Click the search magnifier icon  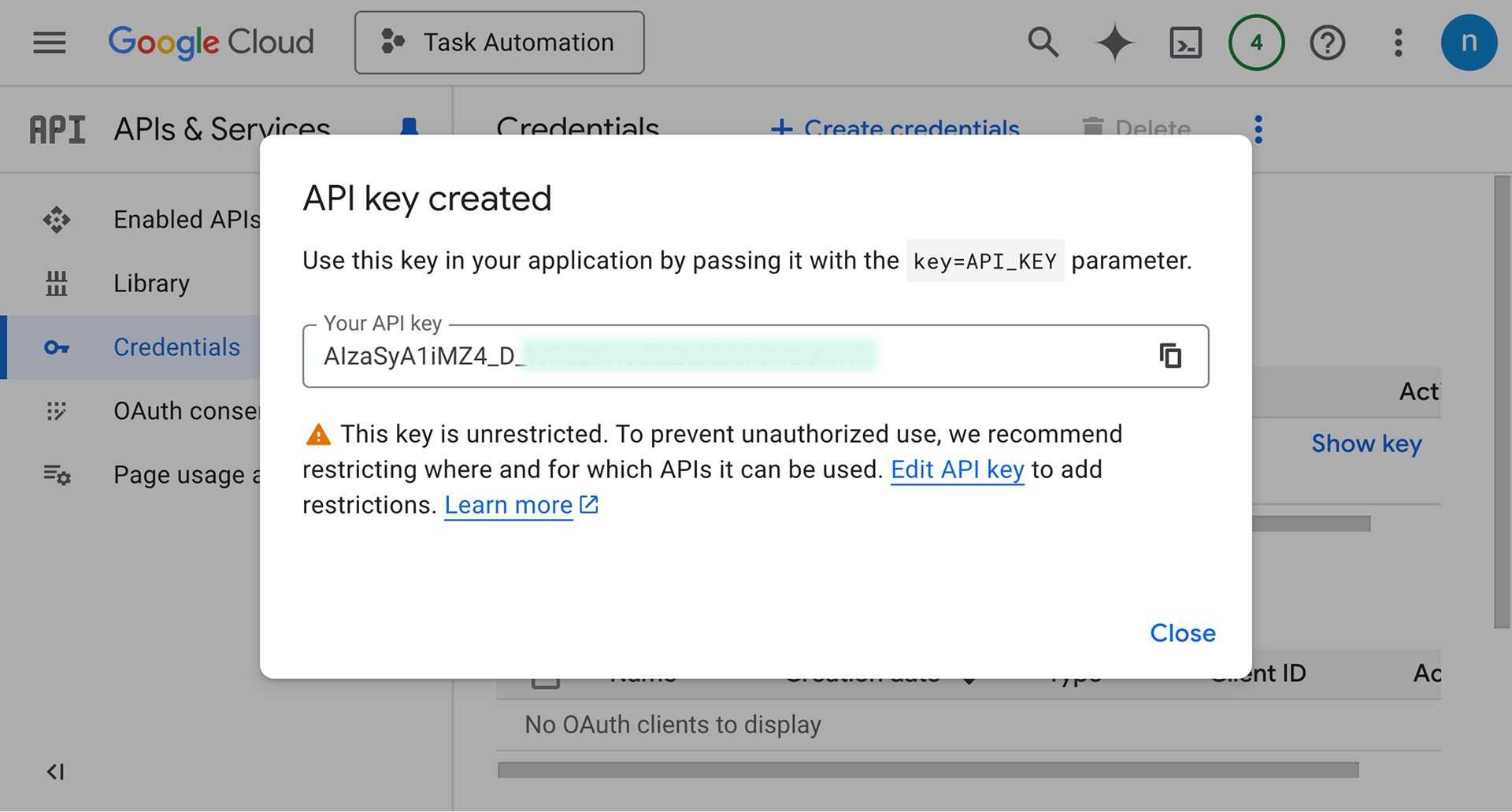pos(1043,43)
